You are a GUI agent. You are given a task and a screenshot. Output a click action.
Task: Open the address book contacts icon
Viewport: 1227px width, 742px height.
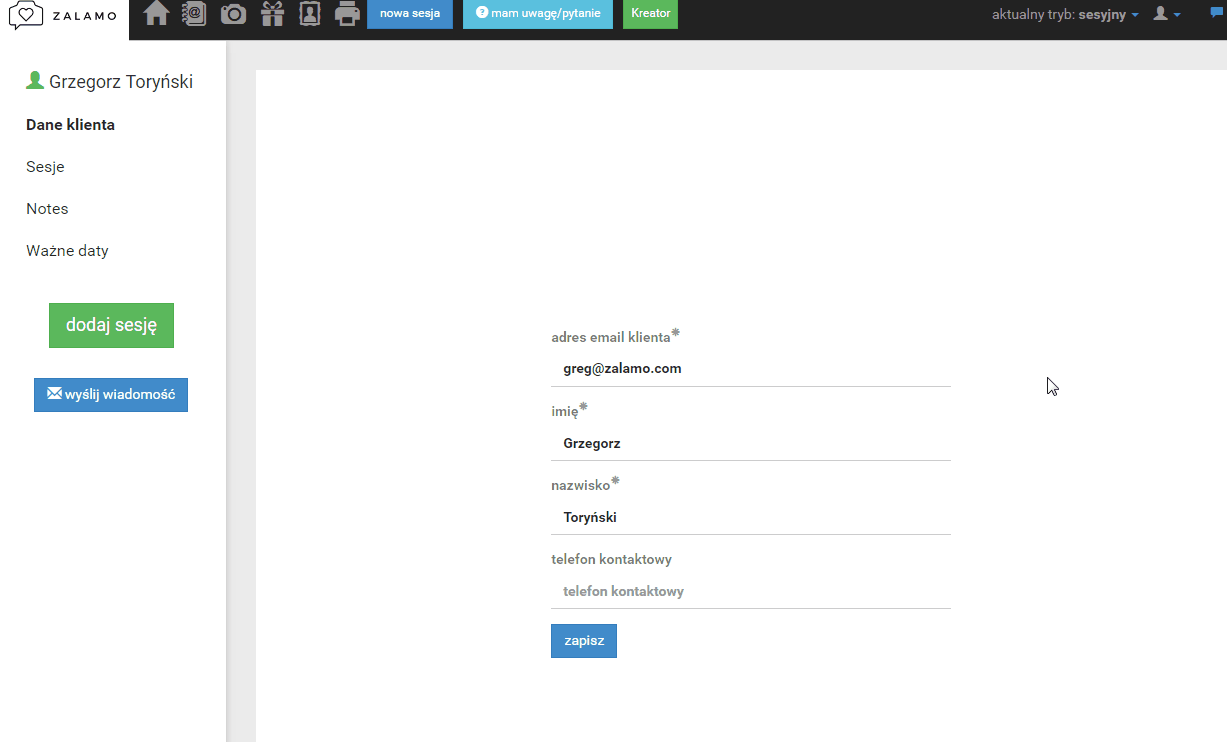(x=194, y=14)
